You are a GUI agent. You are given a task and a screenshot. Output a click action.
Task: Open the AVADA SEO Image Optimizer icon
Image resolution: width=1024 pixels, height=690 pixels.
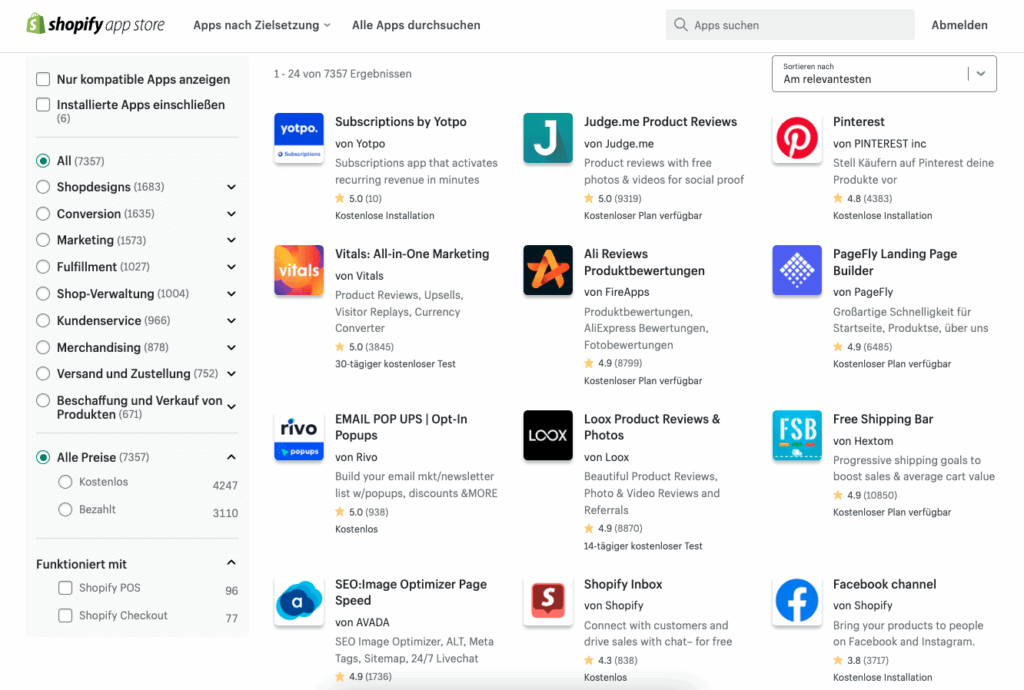click(298, 601)
